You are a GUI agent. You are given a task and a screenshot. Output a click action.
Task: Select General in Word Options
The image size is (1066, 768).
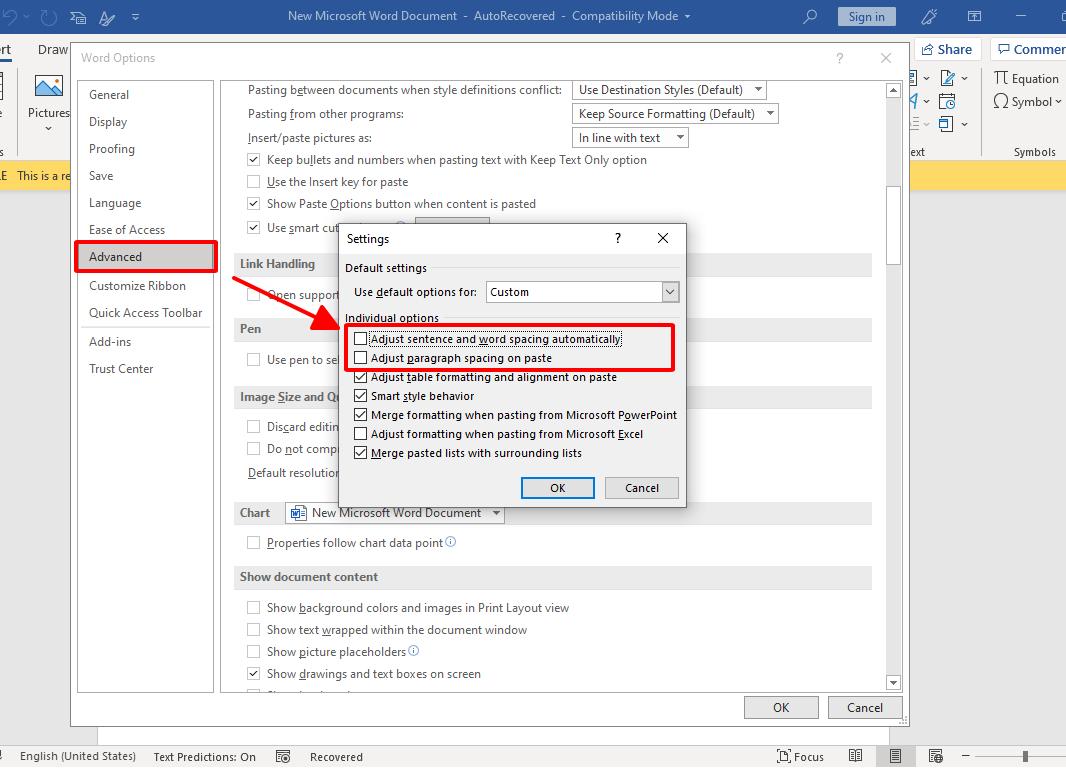click(109, 95)
